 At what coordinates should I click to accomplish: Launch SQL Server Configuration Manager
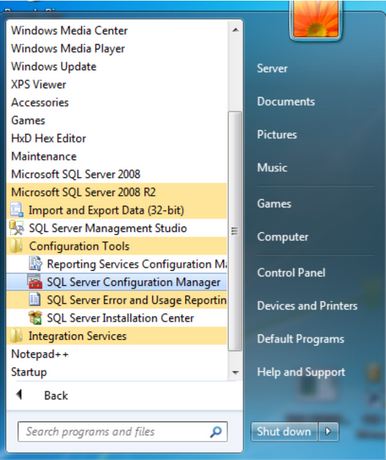point(133,282)
